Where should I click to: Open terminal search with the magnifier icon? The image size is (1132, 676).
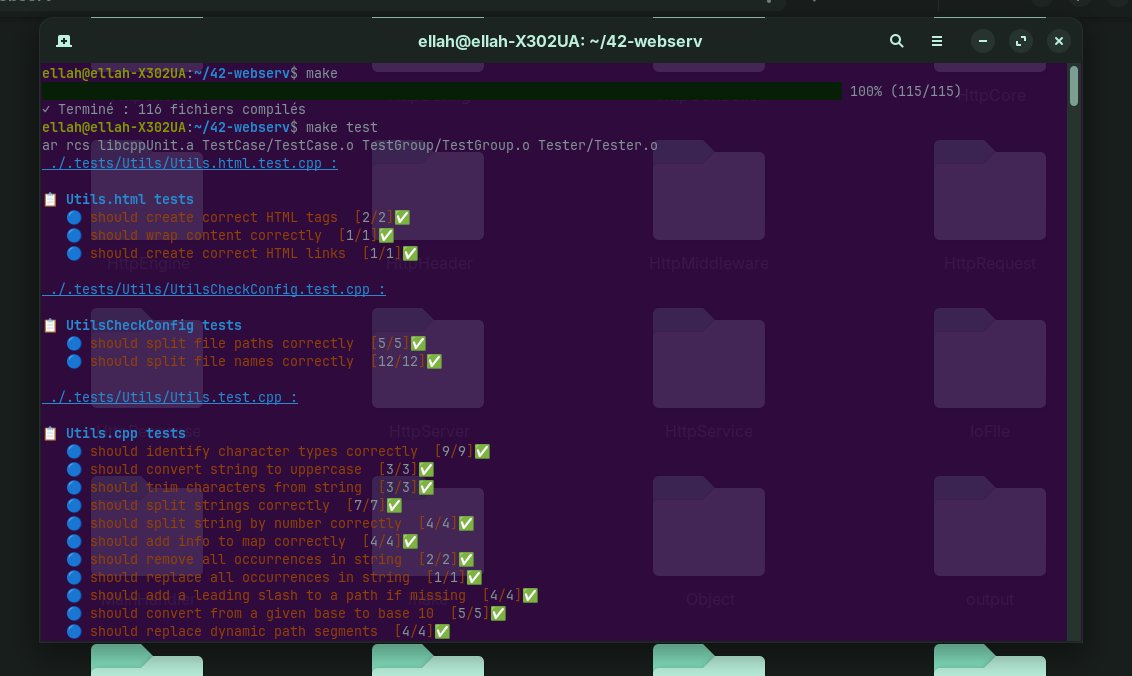click(x=896, y=41)
